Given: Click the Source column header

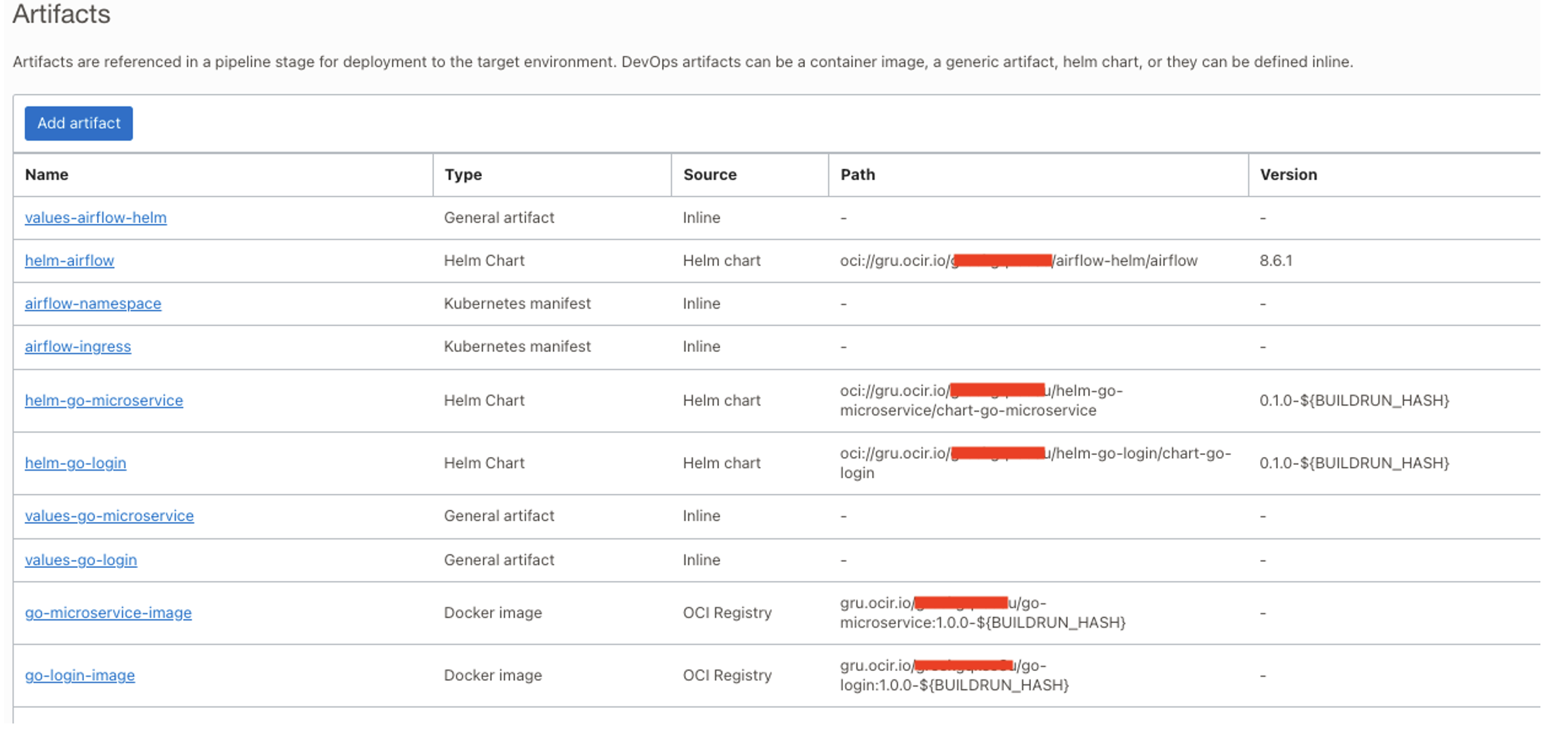Looking at the screenshot, I should (x=709, y=174).
